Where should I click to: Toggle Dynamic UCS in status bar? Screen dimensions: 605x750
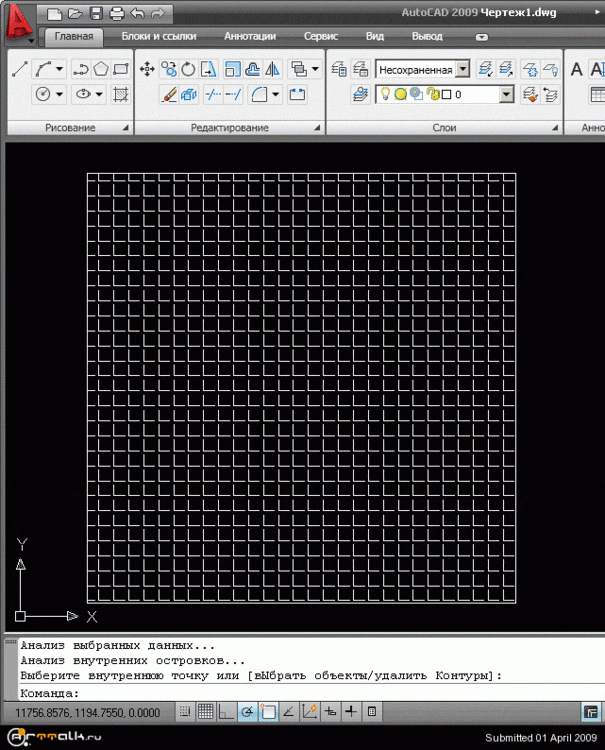coord(309,712)
